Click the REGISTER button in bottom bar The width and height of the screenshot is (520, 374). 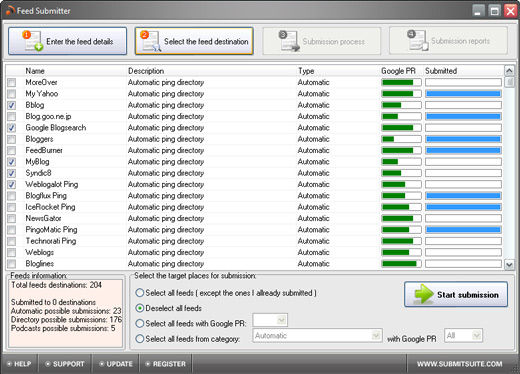(166, 364)
